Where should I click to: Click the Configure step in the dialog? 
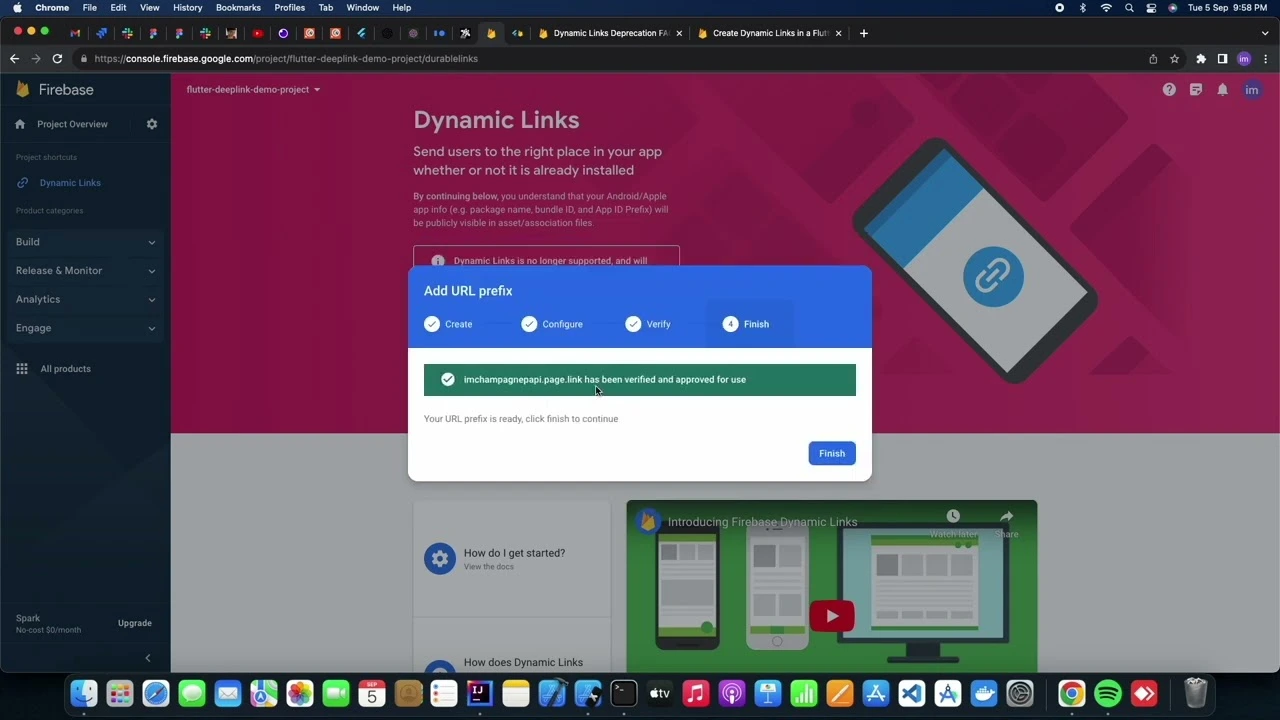coord(552,324)
